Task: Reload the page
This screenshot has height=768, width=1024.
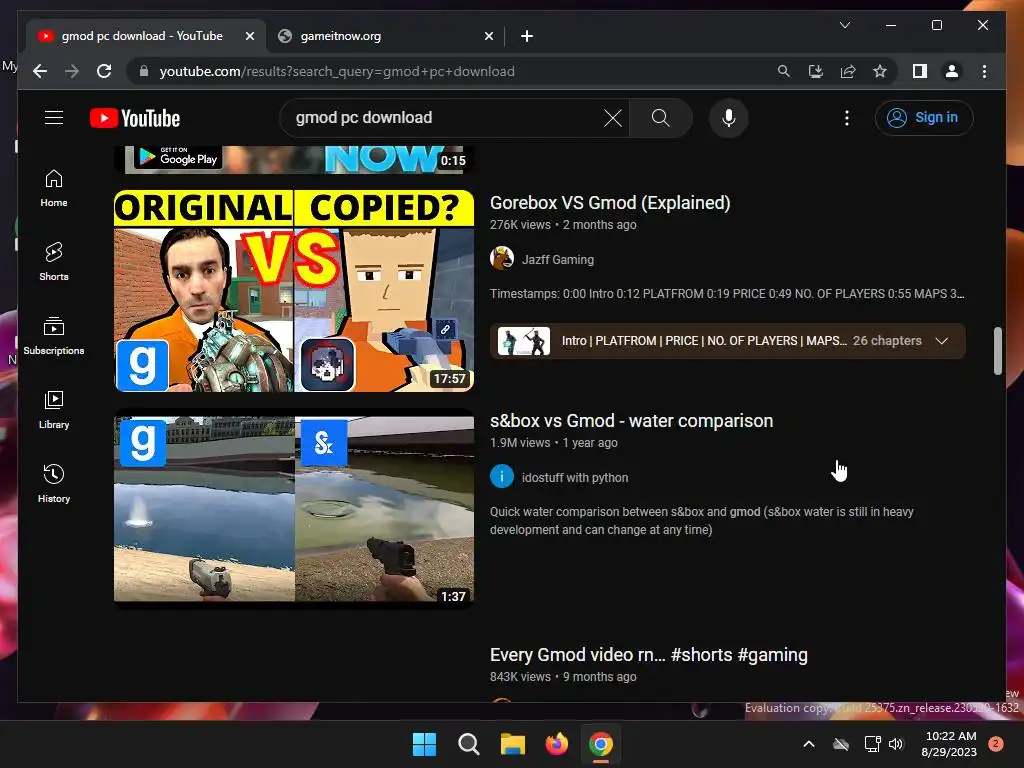Action: tap(104, 71)
